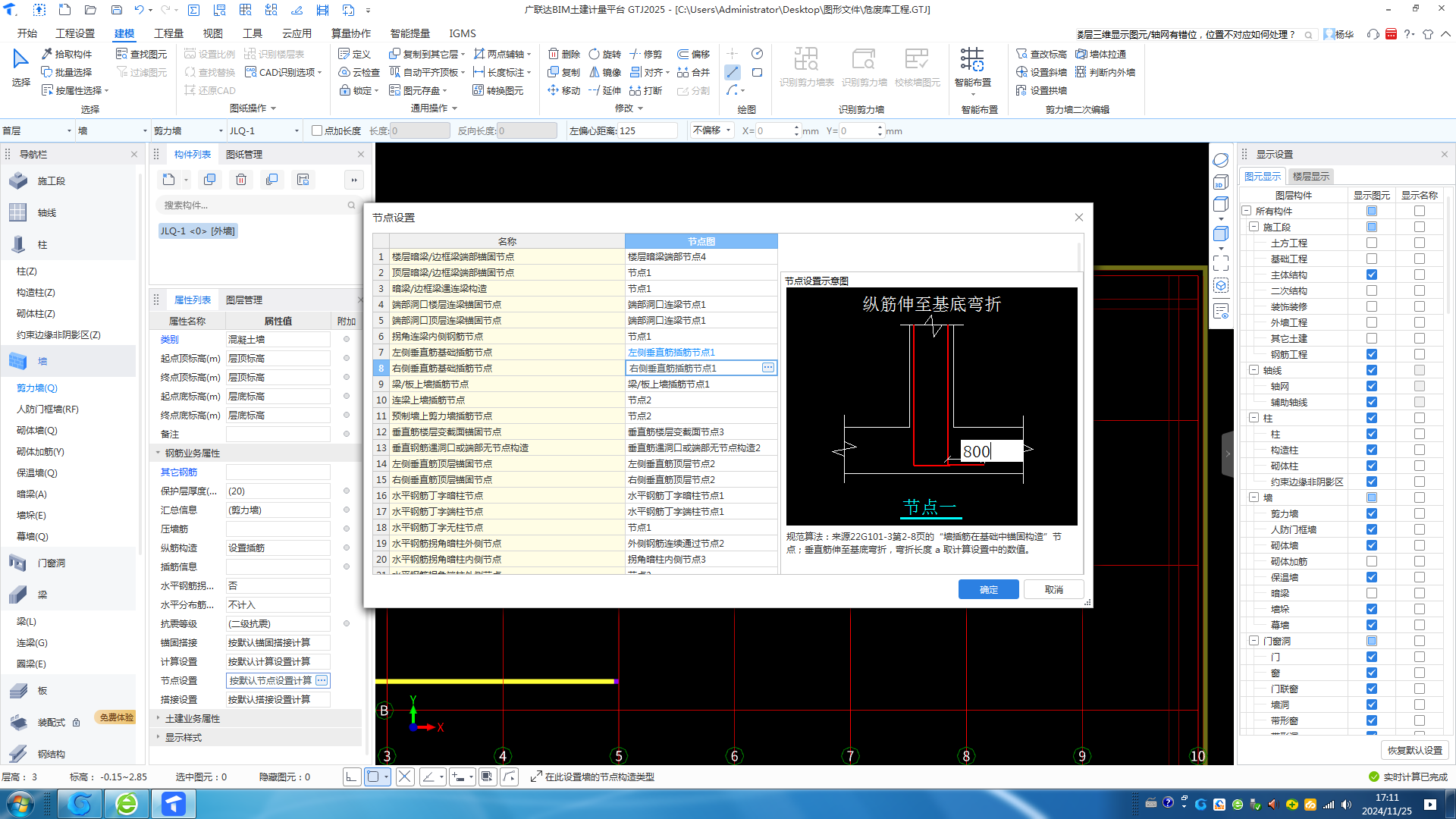Select the 拾取构件 pick-component tool
This screenshot has width=1456, height=819.
67,54
